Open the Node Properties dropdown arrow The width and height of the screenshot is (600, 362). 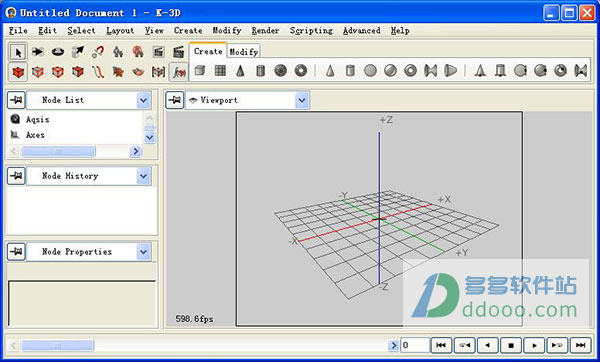coord(143,252)
